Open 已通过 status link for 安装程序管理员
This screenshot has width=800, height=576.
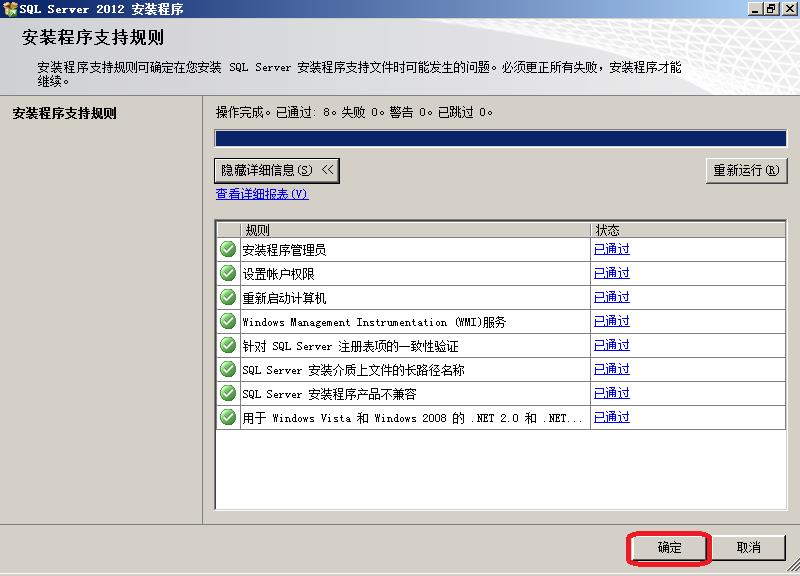click(611, 249)
